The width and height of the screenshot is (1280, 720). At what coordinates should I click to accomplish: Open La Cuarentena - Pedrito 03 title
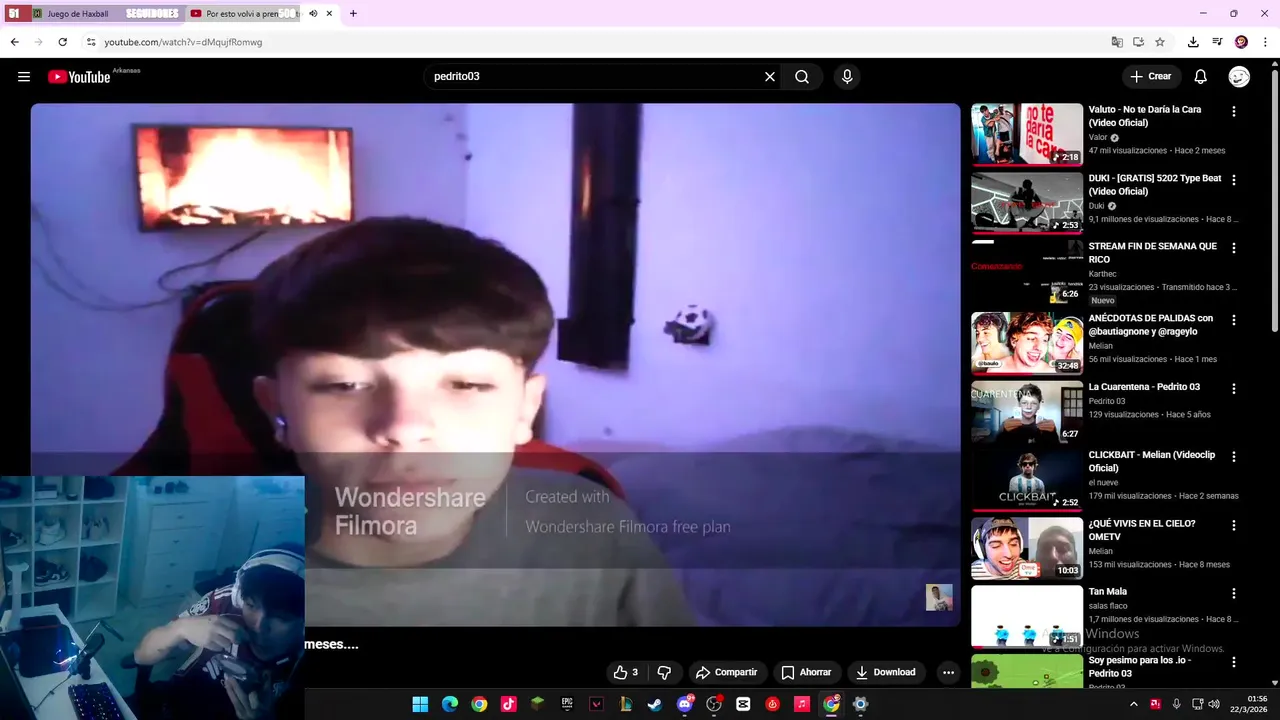click(x=1144, y=387)
